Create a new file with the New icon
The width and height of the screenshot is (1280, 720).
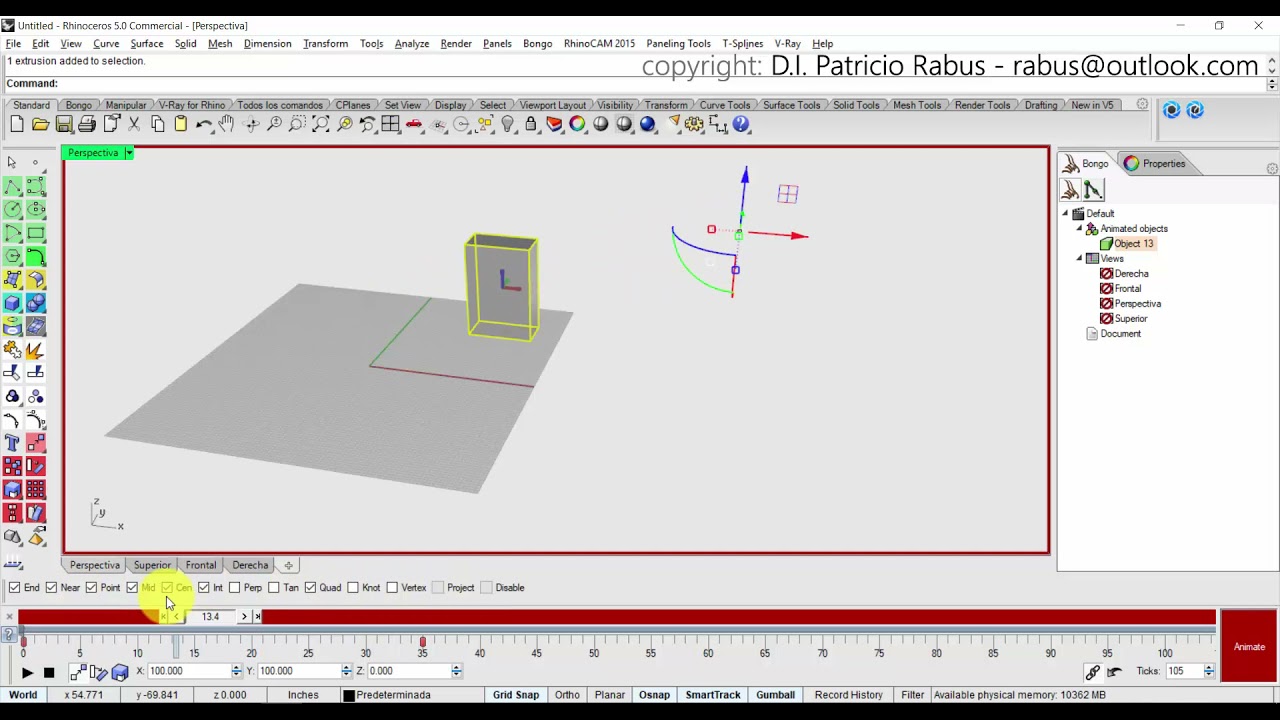(17, 124)
